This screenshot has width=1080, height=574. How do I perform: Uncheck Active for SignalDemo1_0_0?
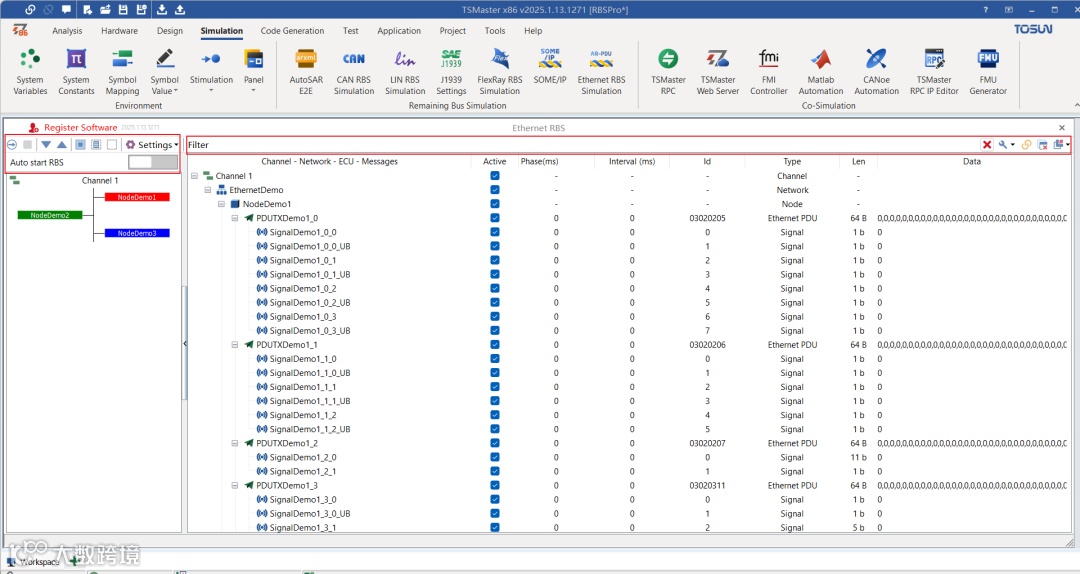(x=495, y=232)
